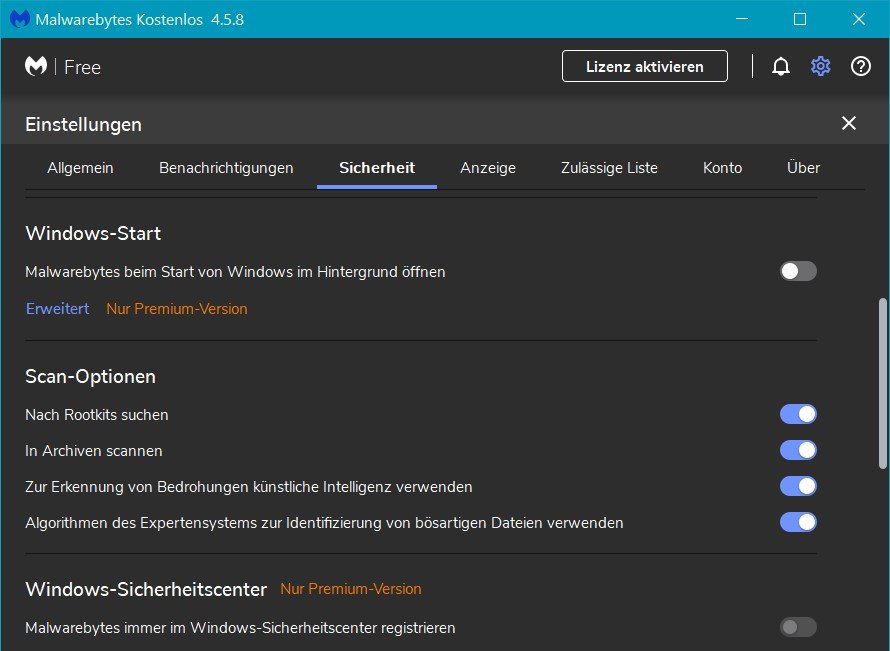Viewport: 890px width, 651px height.
Task: Click the settings gear icon
Action: [x=820, y=66]
